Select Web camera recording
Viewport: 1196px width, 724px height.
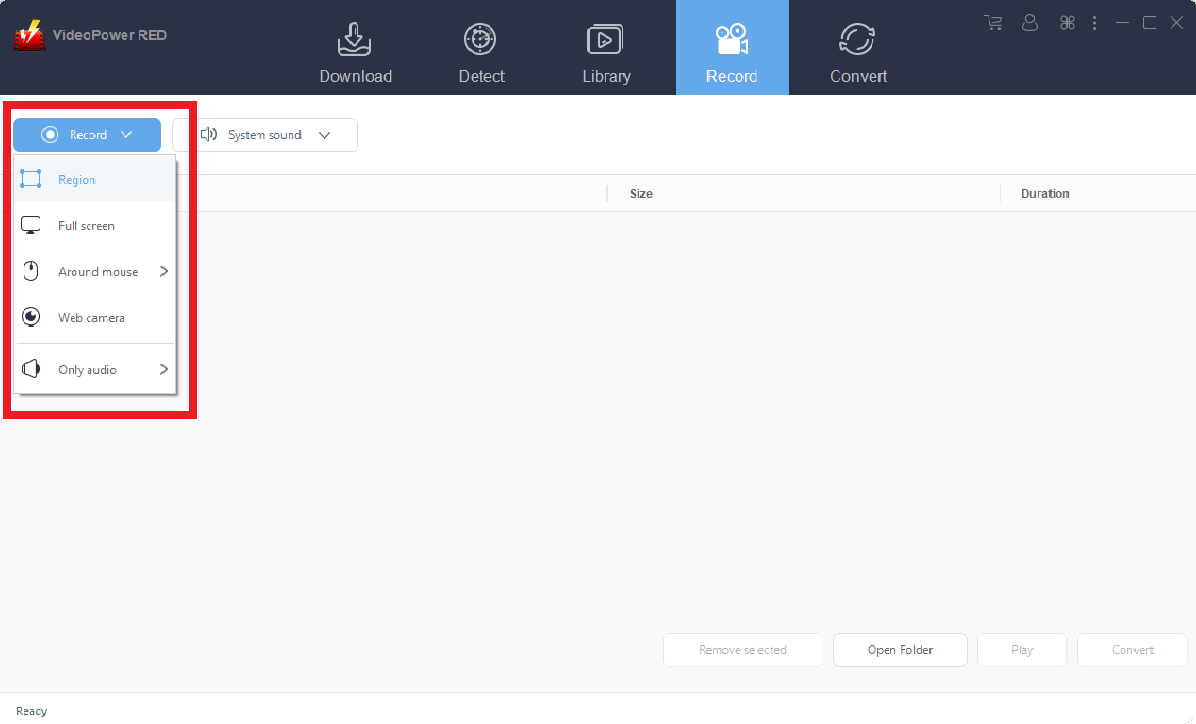tap(91, 317)
